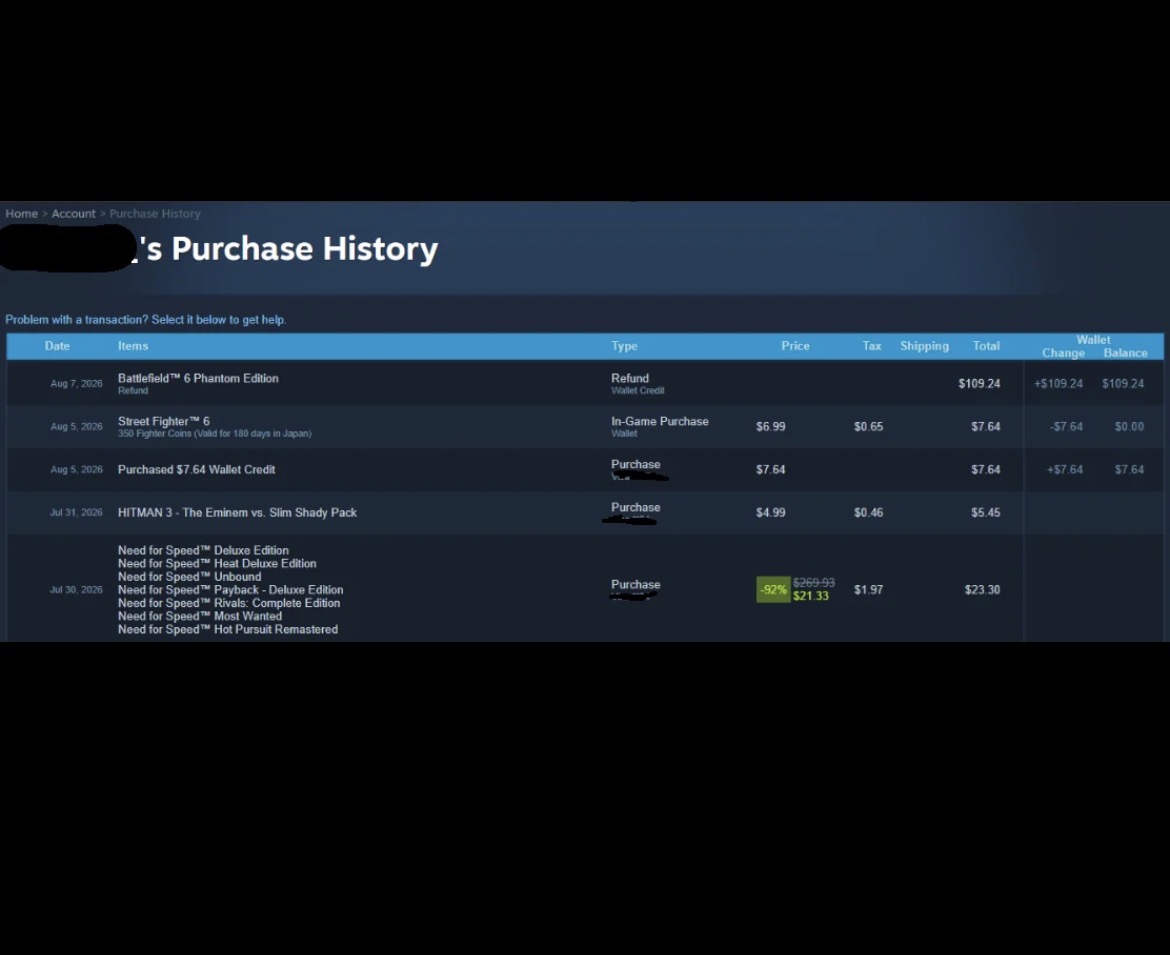Click the Aug 7, 2026 date cell
1170x955 pixels.
click(76, 383)
